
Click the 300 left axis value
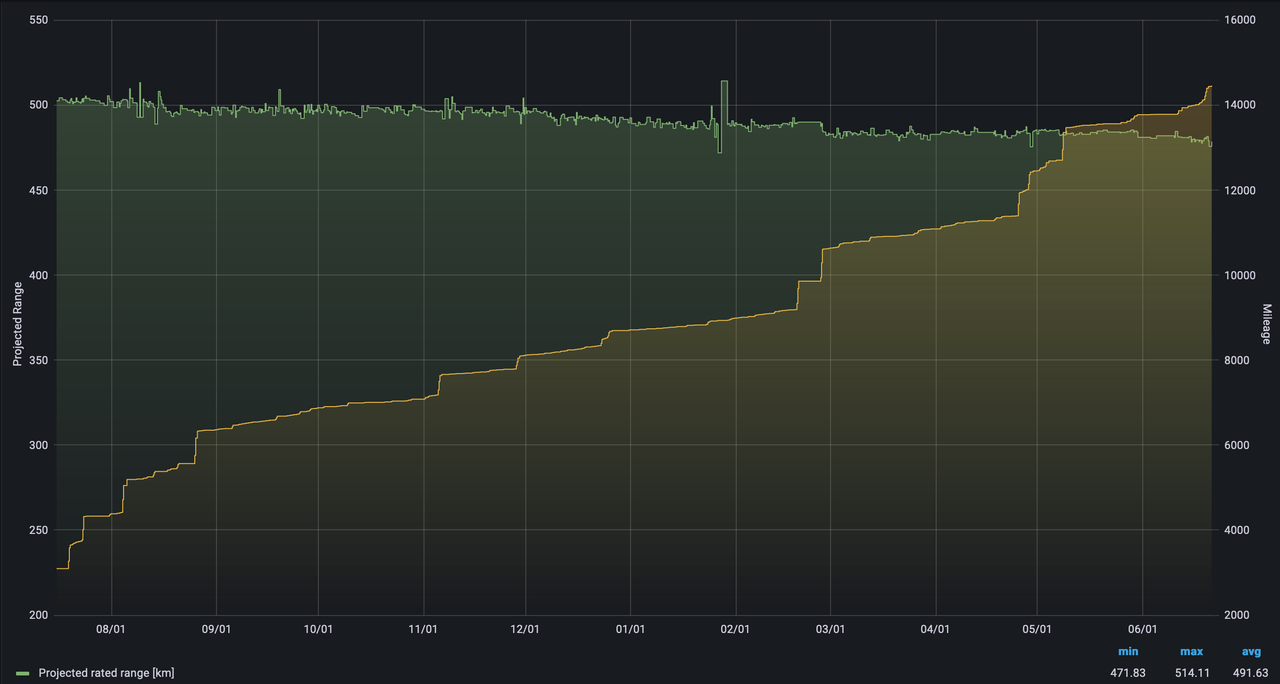click(41, 445)
